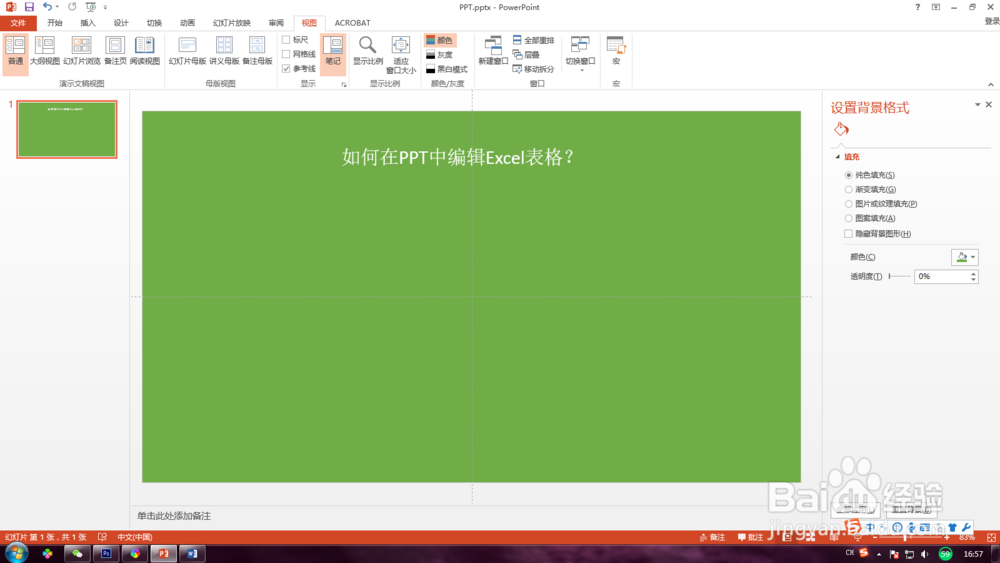Viewport: 1000px width, 563px height.
Task: Open the ACROBAT tab
Action: click(x=353, y=23)
